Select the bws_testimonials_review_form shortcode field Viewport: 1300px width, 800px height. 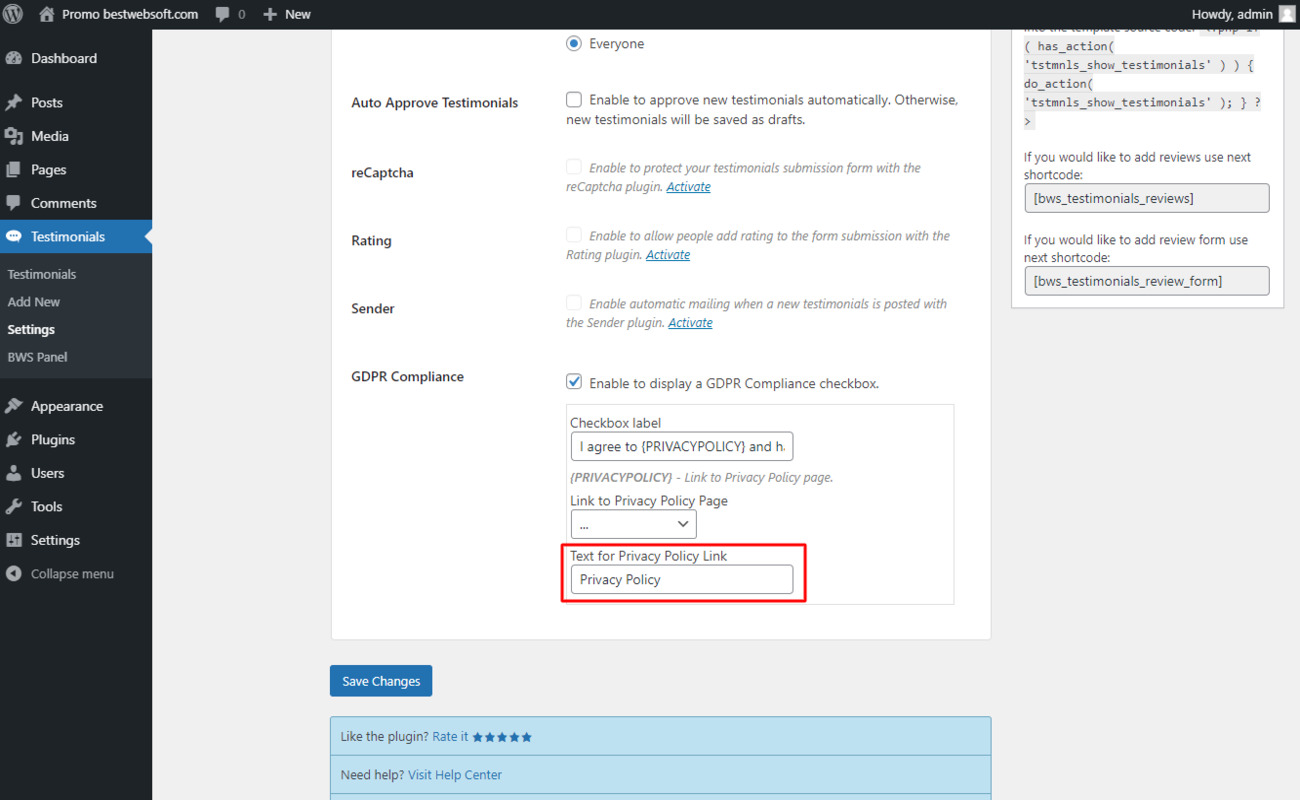click(x=1147, y=281)
